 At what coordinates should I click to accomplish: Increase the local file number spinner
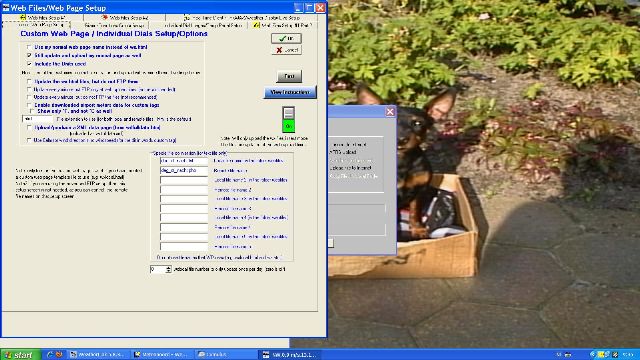[x=168, y=267]
